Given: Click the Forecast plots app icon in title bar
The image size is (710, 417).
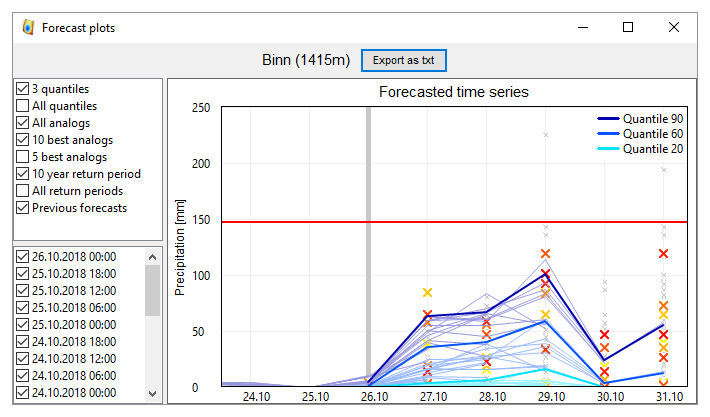Looking at the screenshot, I should click(x=27, y=27).
